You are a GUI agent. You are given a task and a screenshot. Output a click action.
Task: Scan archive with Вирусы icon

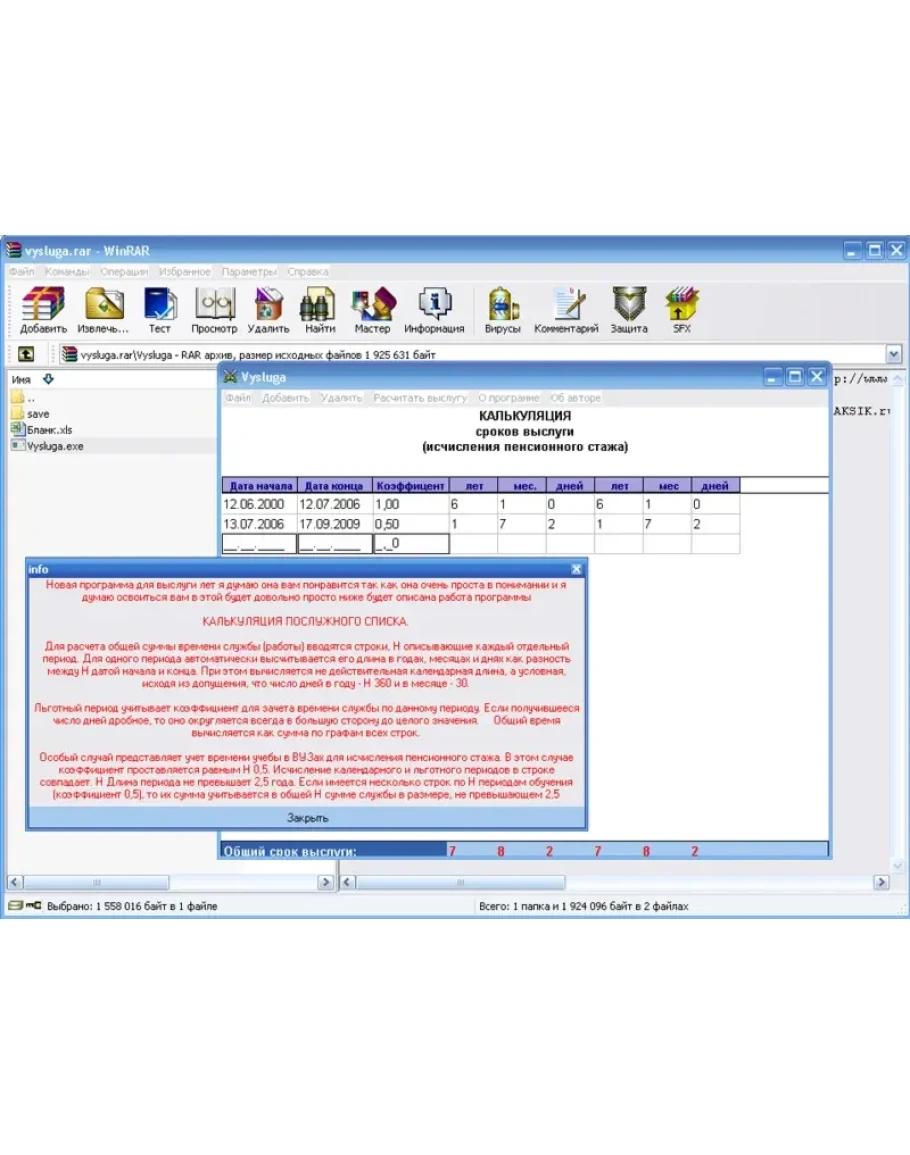click(503, 305)
